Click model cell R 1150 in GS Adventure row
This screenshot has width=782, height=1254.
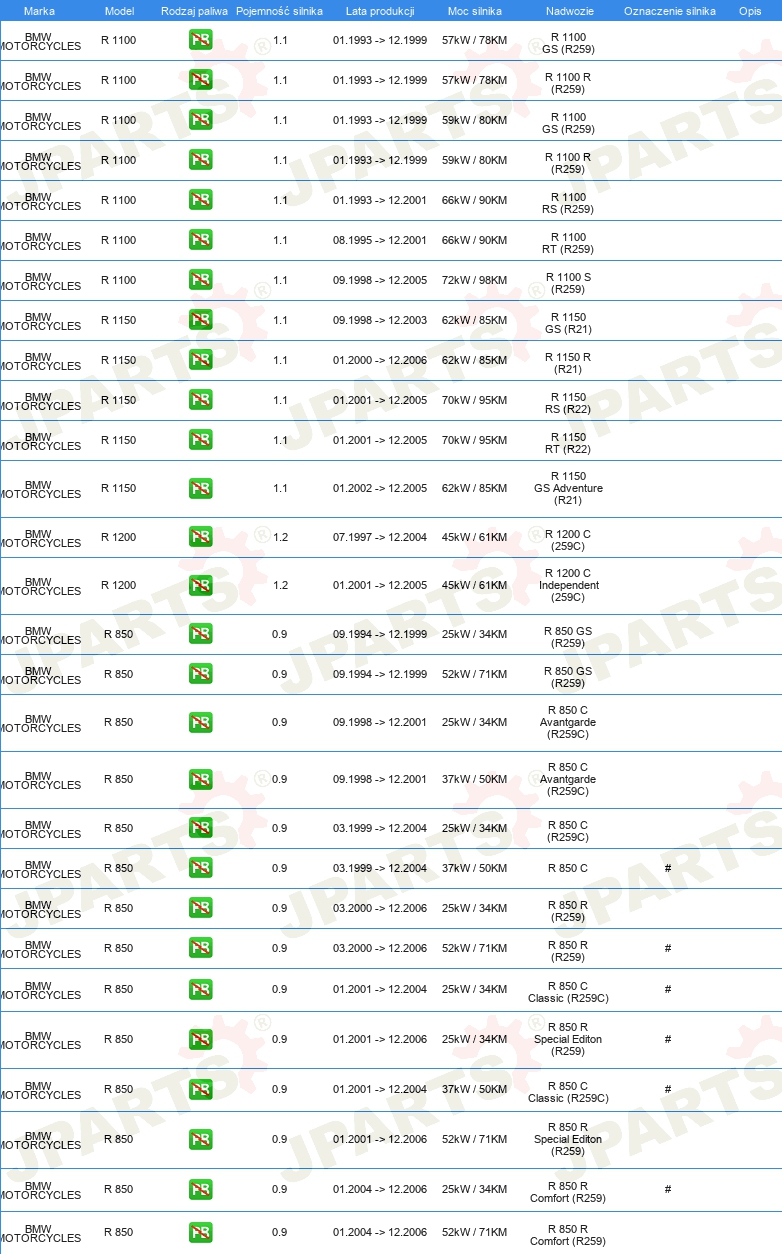[118, 488]
